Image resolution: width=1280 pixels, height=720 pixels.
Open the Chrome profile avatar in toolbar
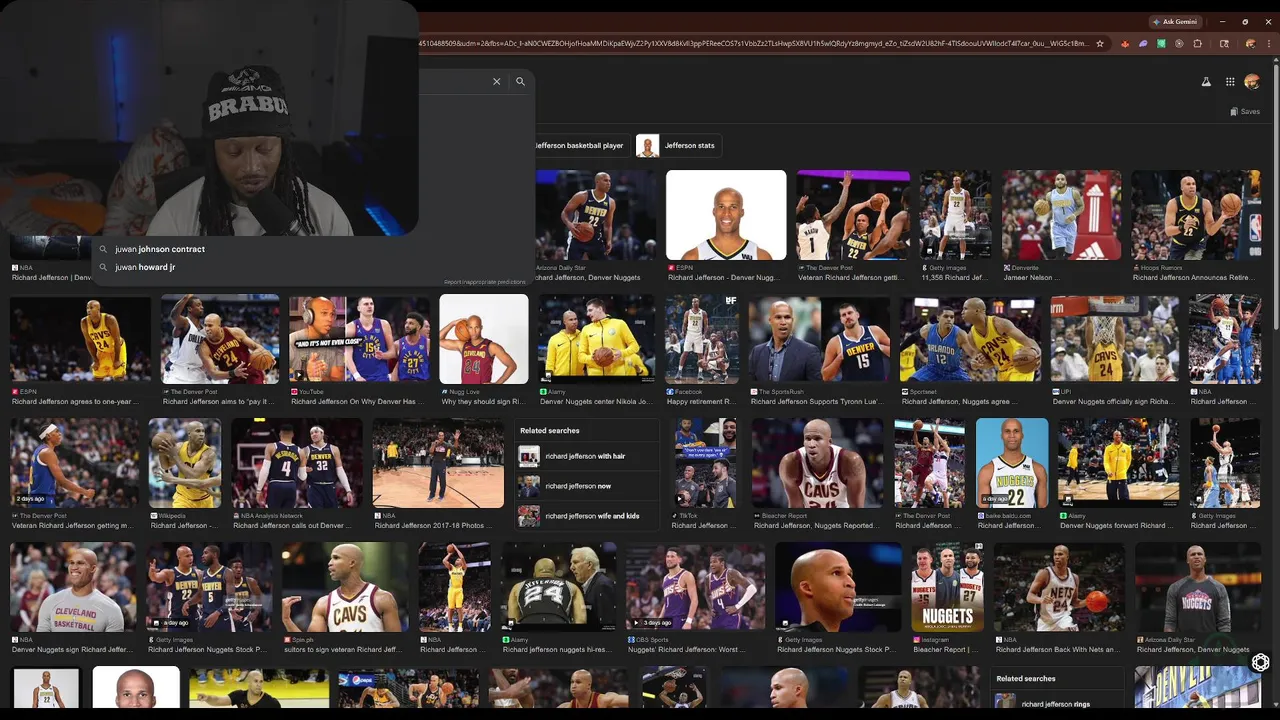(x=1250, y=44)
